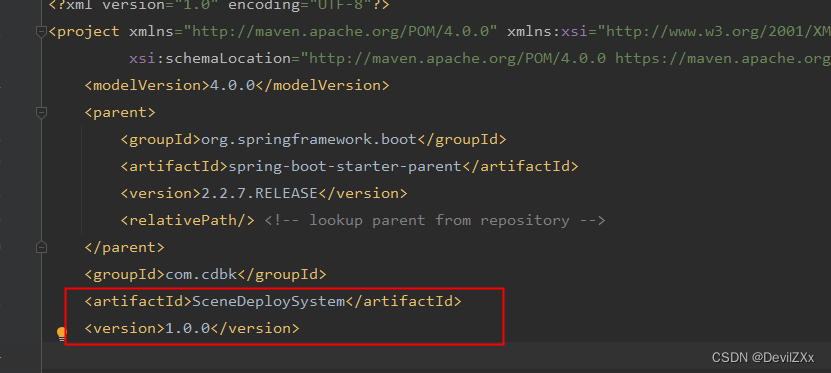Collapse the project tag fold marker
Viewport: 831px width, 373px height.
click(x=41, y=32)
